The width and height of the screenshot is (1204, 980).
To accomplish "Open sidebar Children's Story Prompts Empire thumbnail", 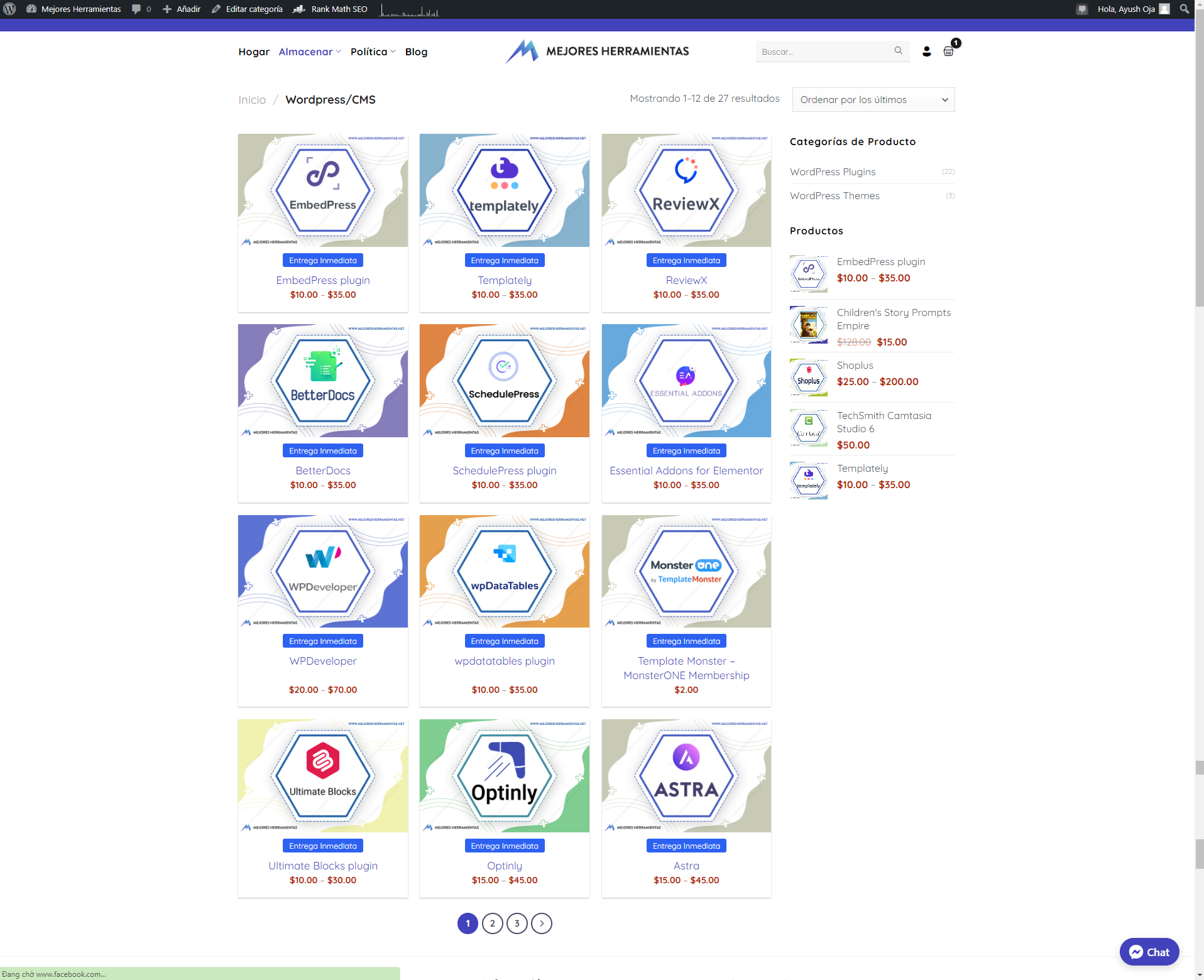I will coord(809,325).
